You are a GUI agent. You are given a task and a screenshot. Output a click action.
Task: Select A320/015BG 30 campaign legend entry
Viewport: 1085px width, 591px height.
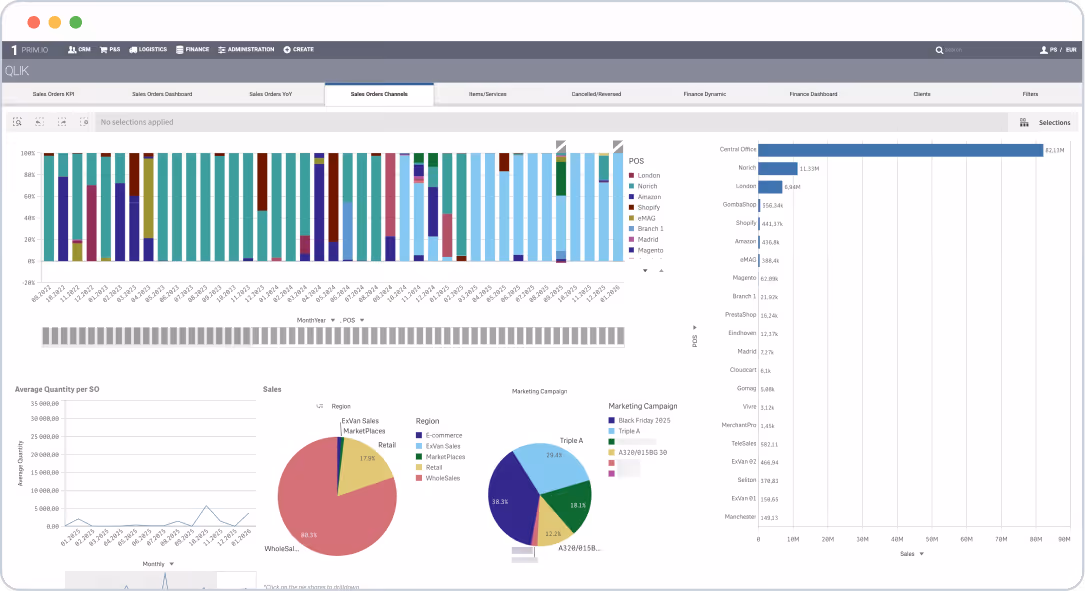point(637,453)
